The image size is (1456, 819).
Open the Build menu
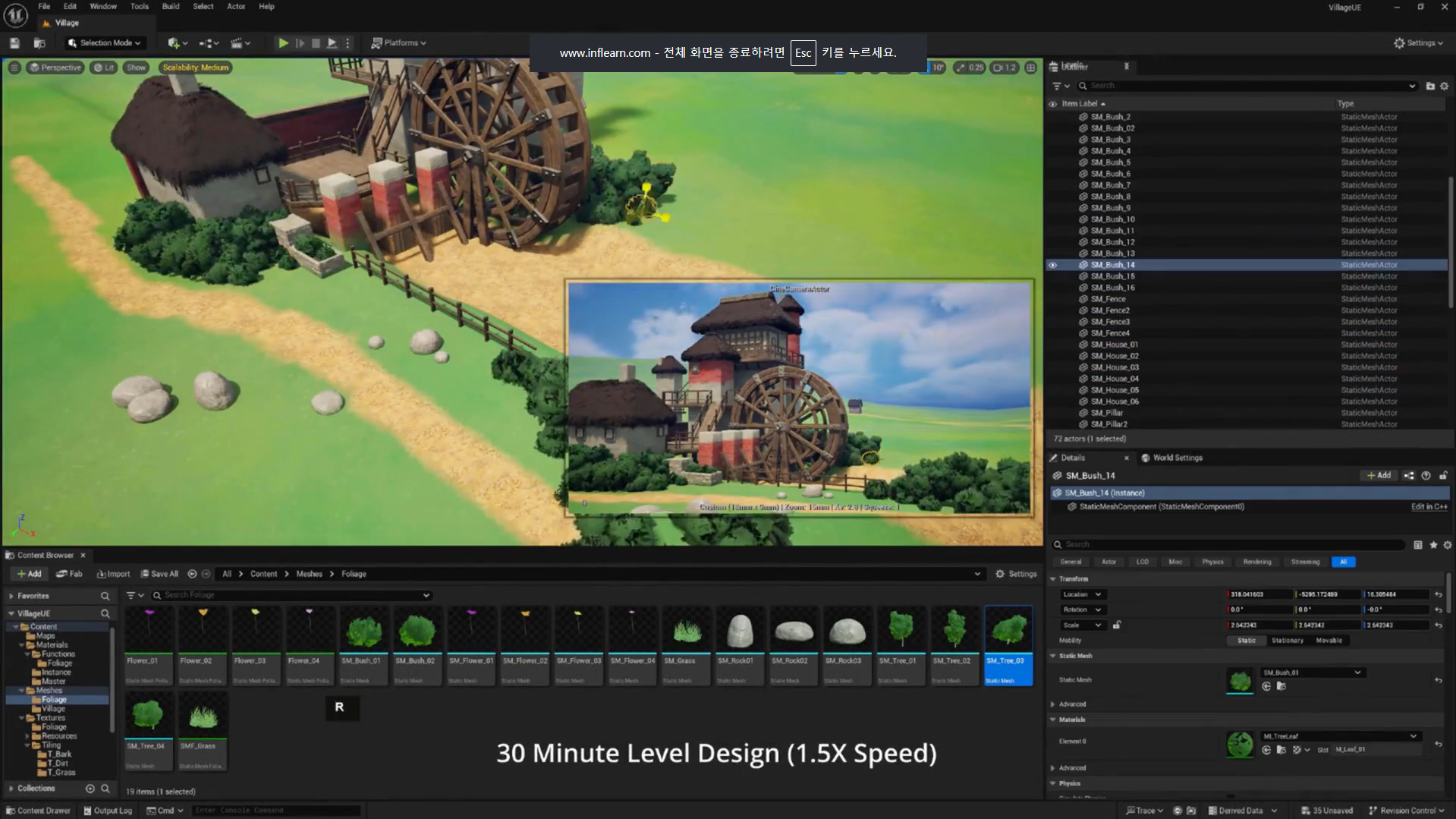(x=171, y=6)
